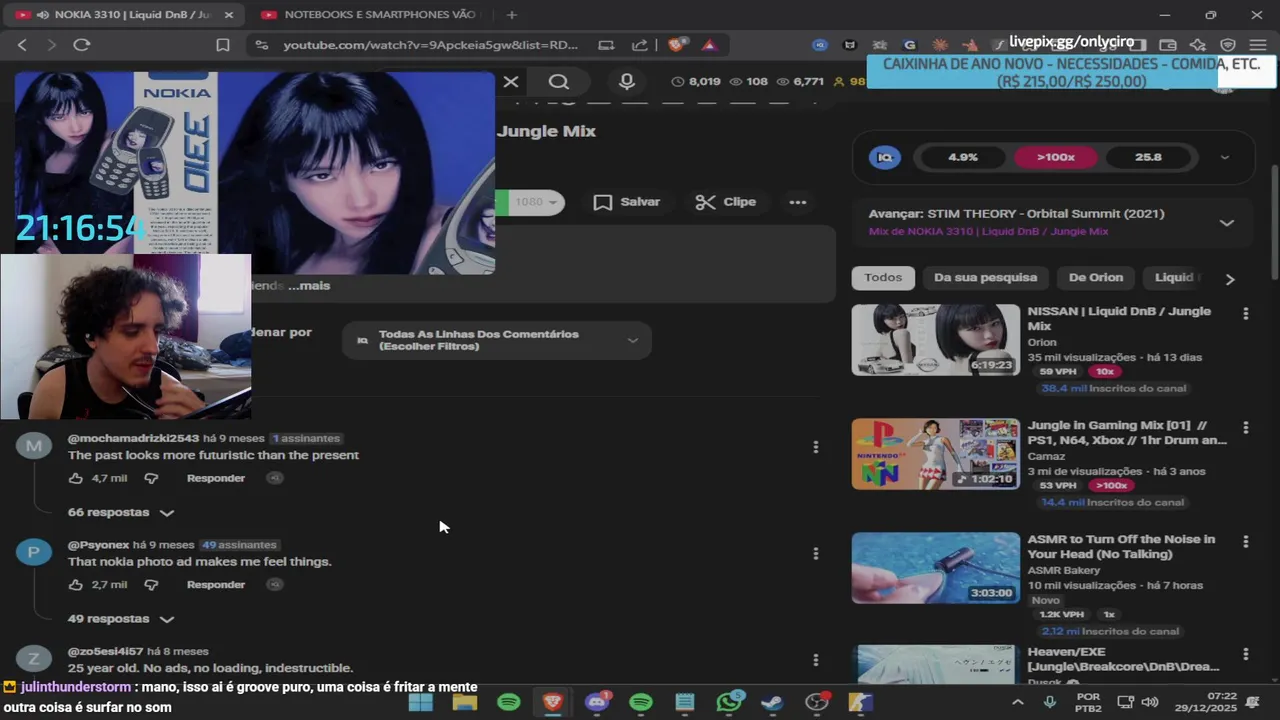This screenshot has height=720, width=1280.
Task: Show hidden tray icons chevron
Action: click(1018, 702)
